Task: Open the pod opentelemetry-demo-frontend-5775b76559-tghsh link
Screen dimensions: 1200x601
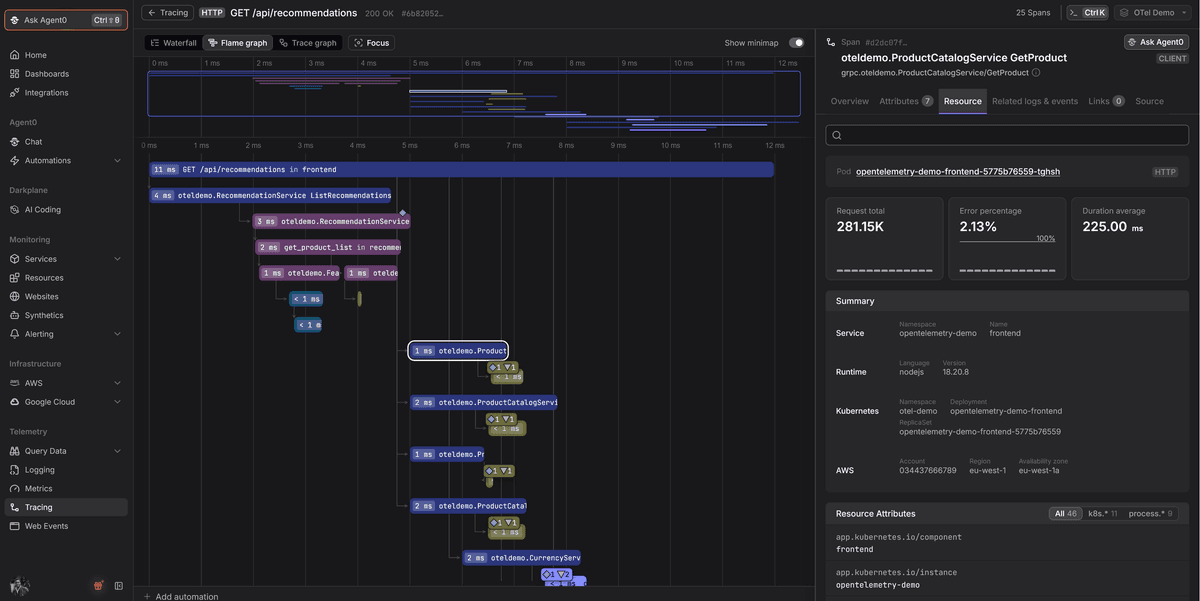Action: click(958, 172)
